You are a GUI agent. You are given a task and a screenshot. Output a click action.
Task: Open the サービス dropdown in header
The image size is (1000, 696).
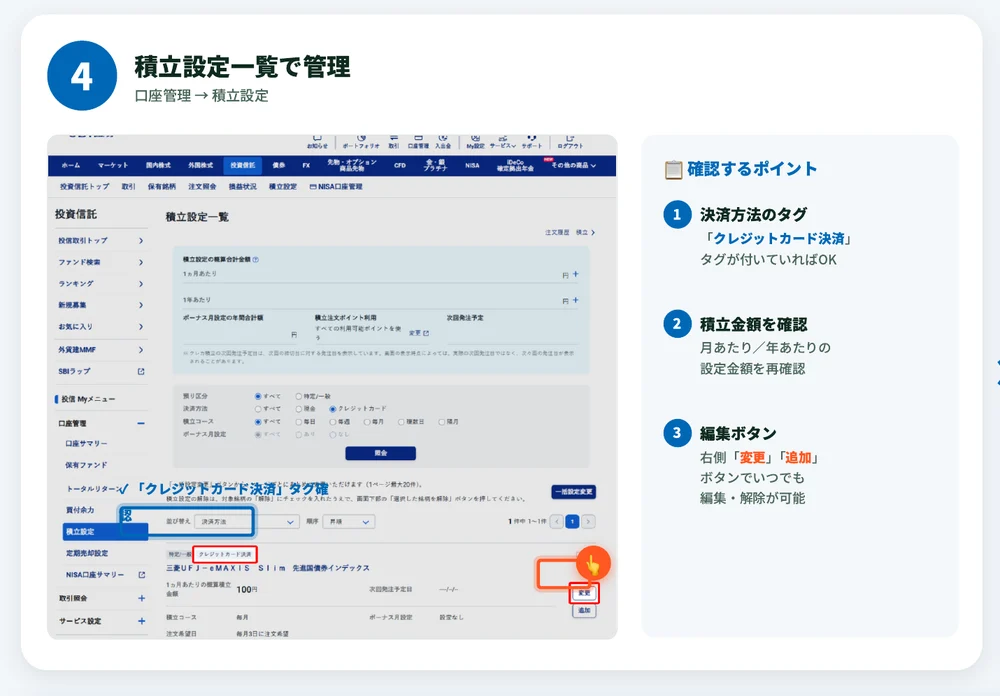[503, 142]
